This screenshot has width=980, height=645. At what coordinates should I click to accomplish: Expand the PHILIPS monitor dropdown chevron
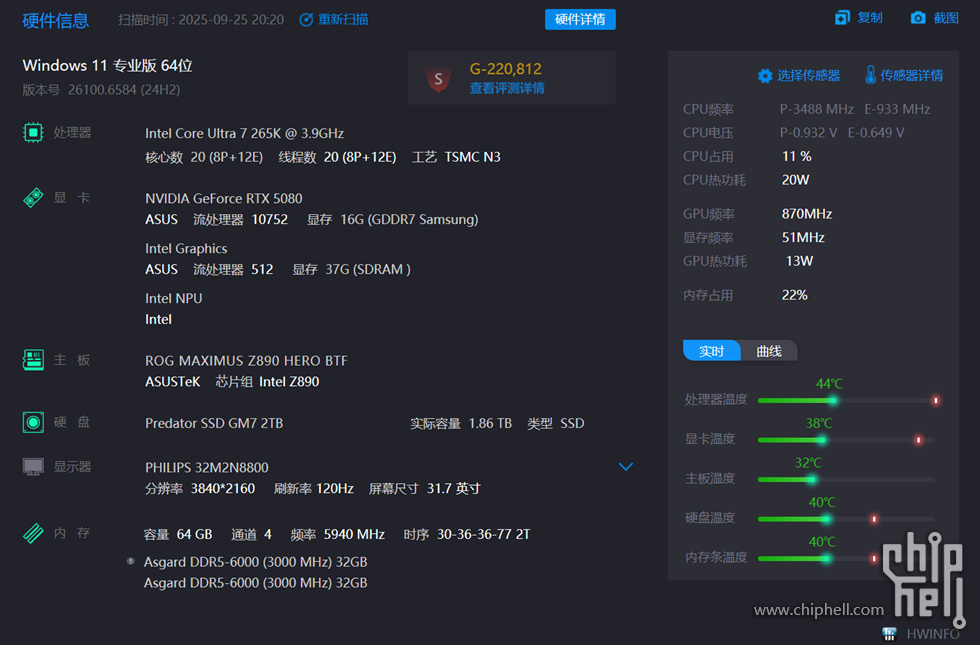[626, 467]
